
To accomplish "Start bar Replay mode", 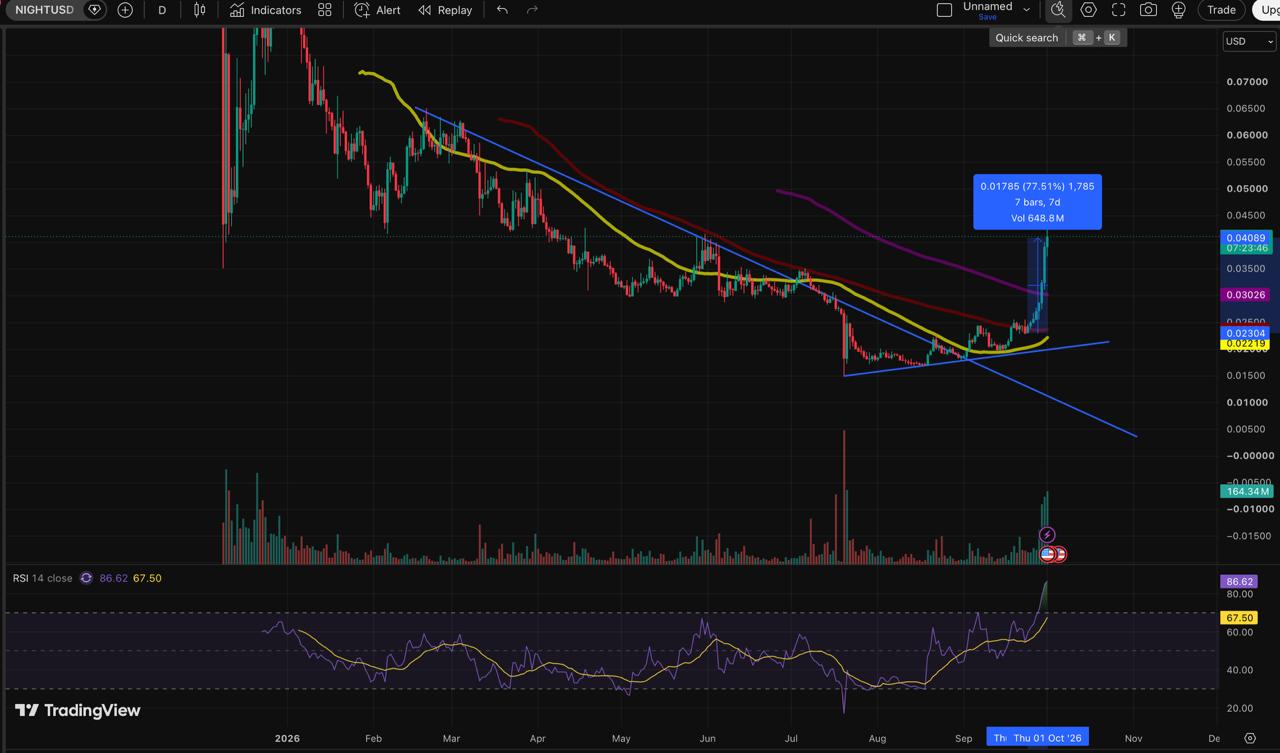I will (445, 10).
